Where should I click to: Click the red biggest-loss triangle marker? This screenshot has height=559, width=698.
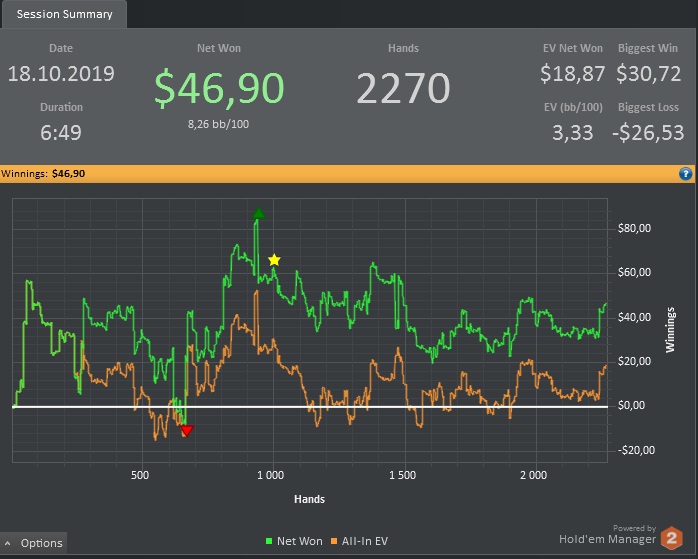coord(187,430)
